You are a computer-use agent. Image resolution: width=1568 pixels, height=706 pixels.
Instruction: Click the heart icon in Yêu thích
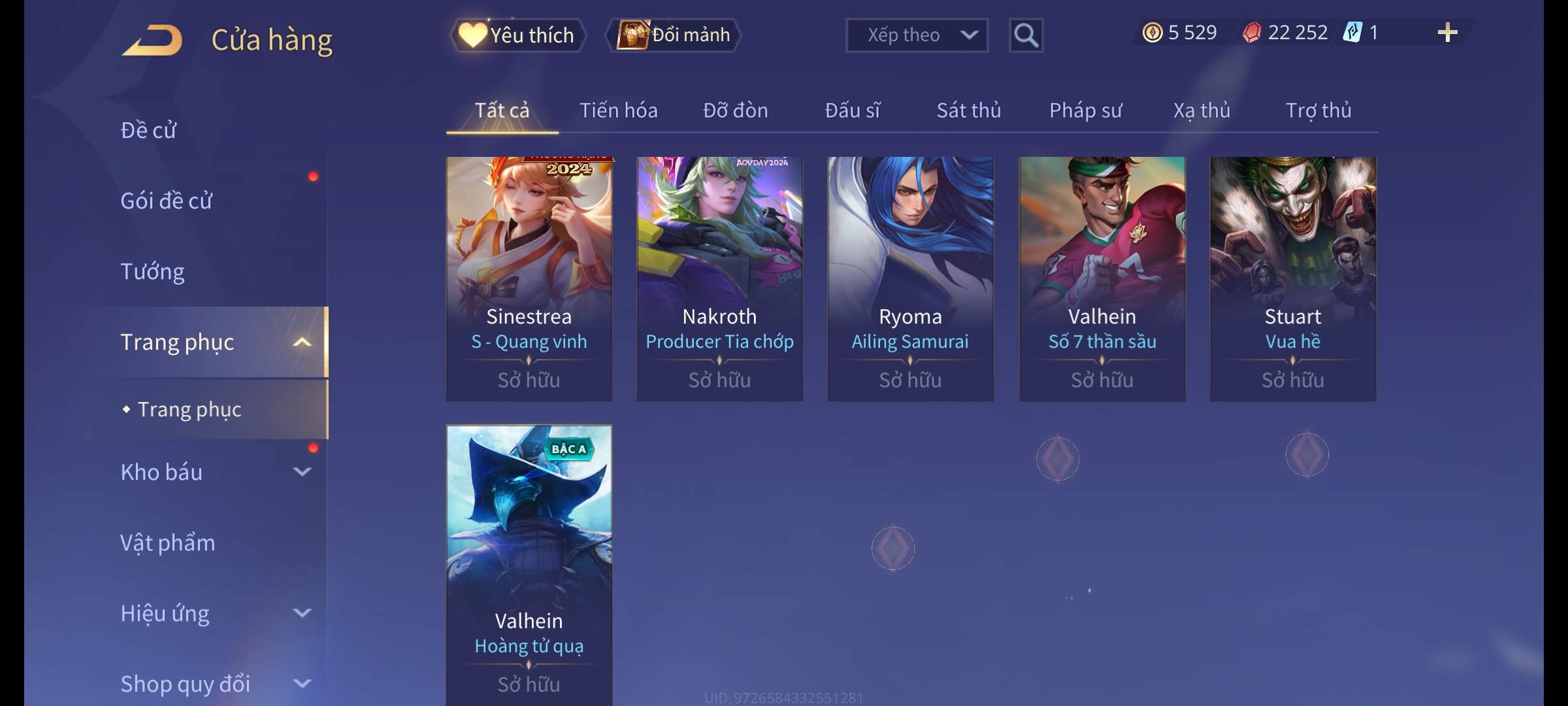pos(472,35)
